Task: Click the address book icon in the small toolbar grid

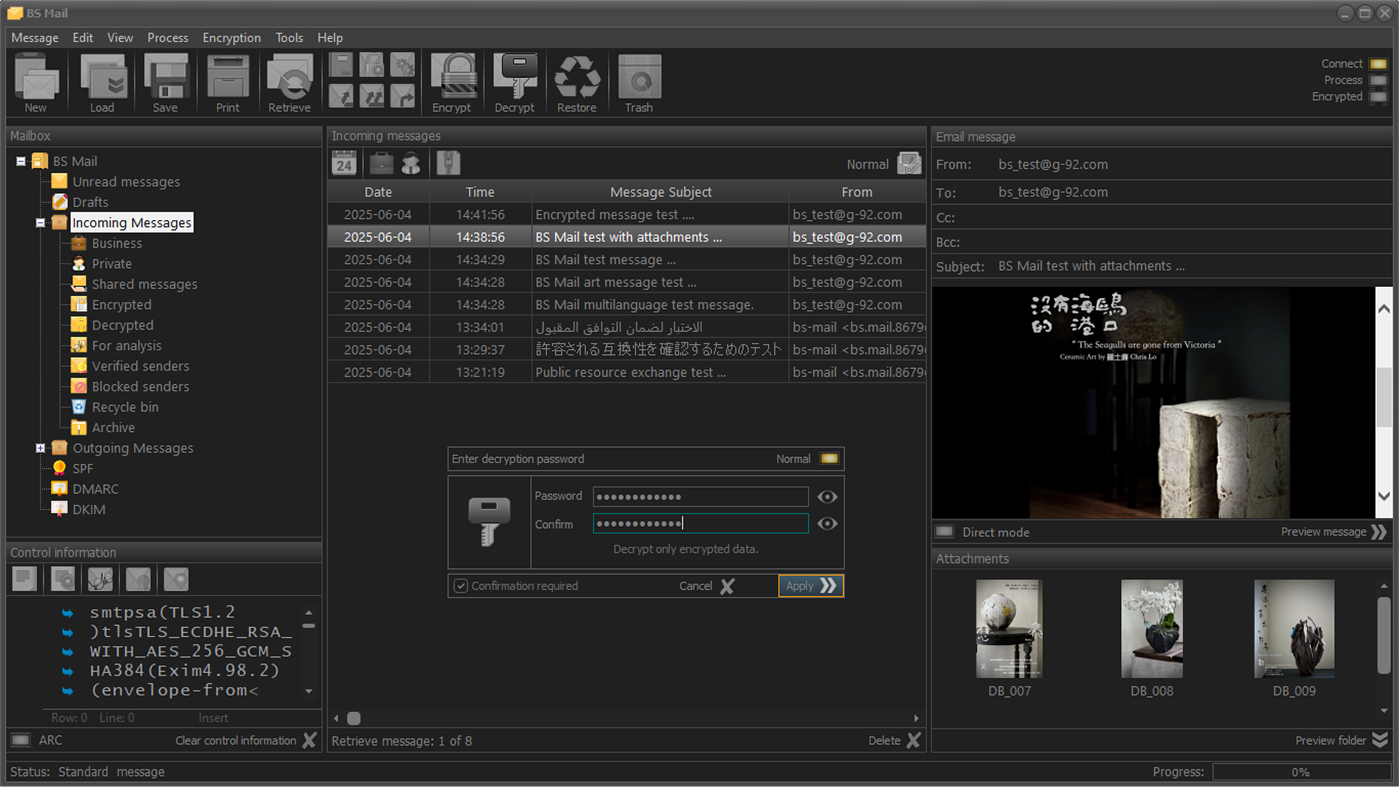Action: 342,65
